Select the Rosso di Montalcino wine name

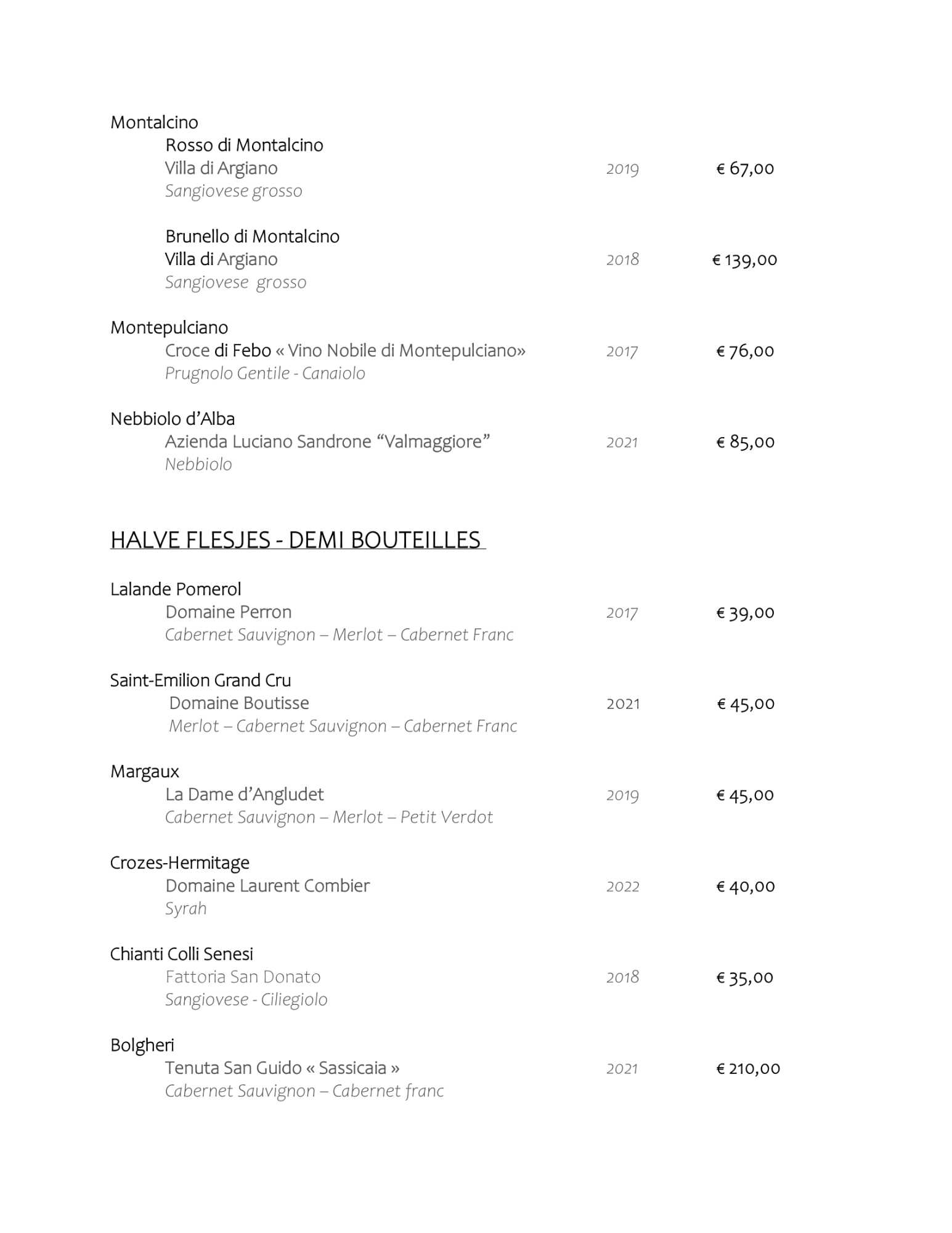tap(244, 145)
